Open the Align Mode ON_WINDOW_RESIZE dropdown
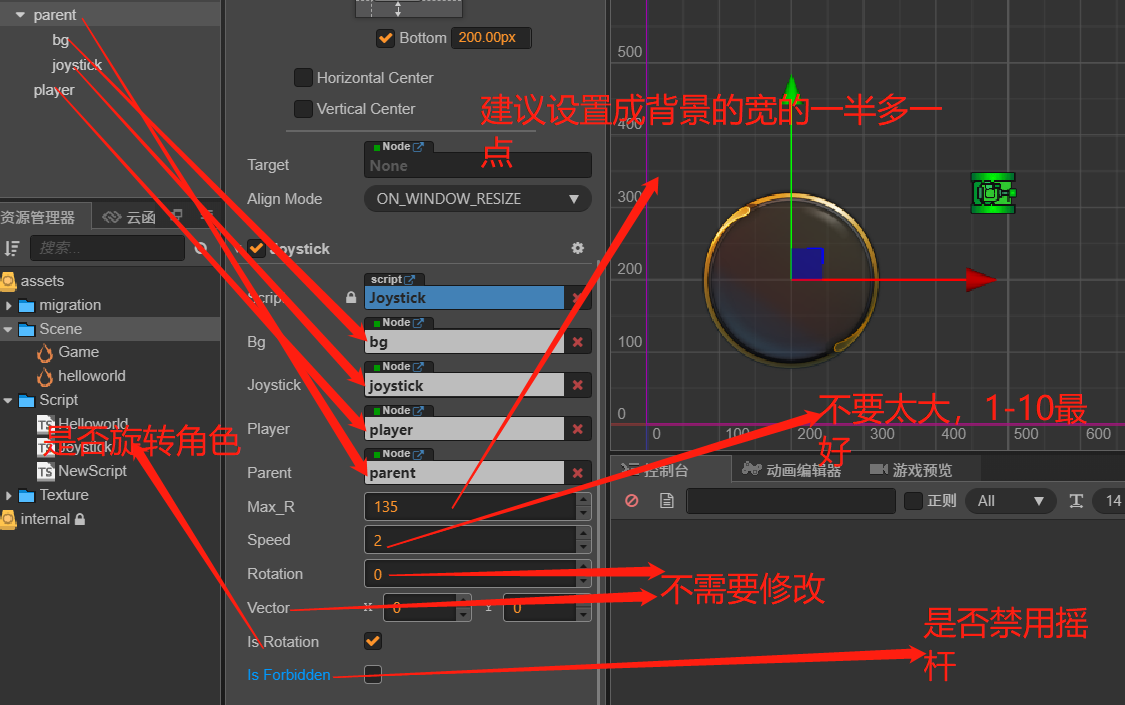1125x705 pixels. [x=478, y=199]
